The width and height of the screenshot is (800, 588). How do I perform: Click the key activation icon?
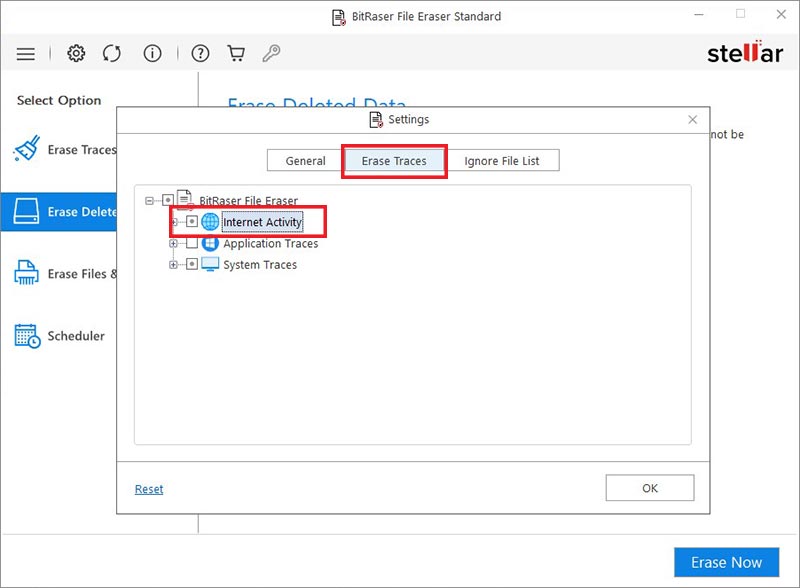(271, 53)
